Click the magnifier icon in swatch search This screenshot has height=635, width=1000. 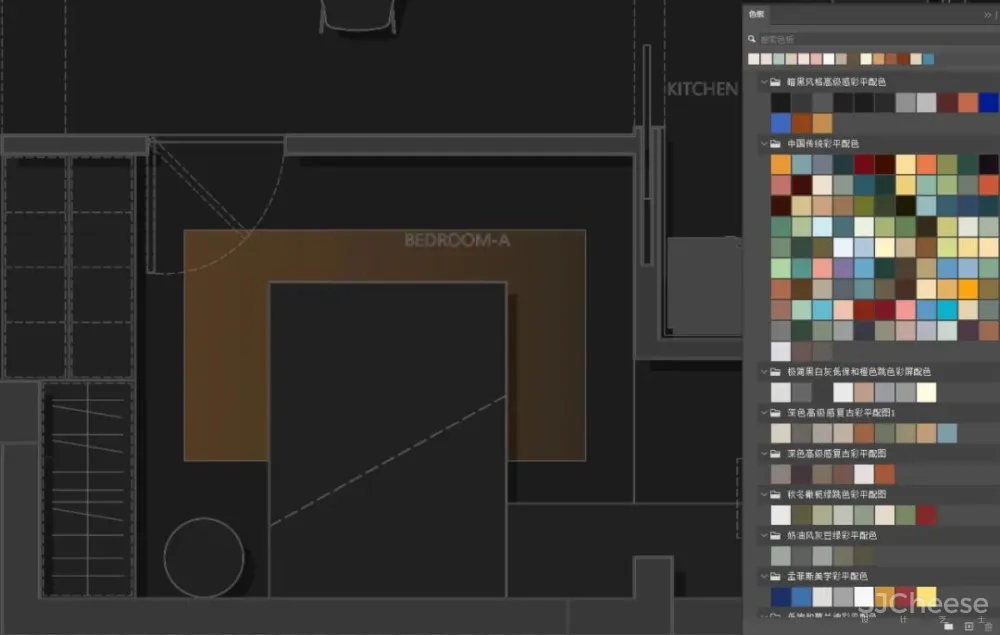pos(753,39)
